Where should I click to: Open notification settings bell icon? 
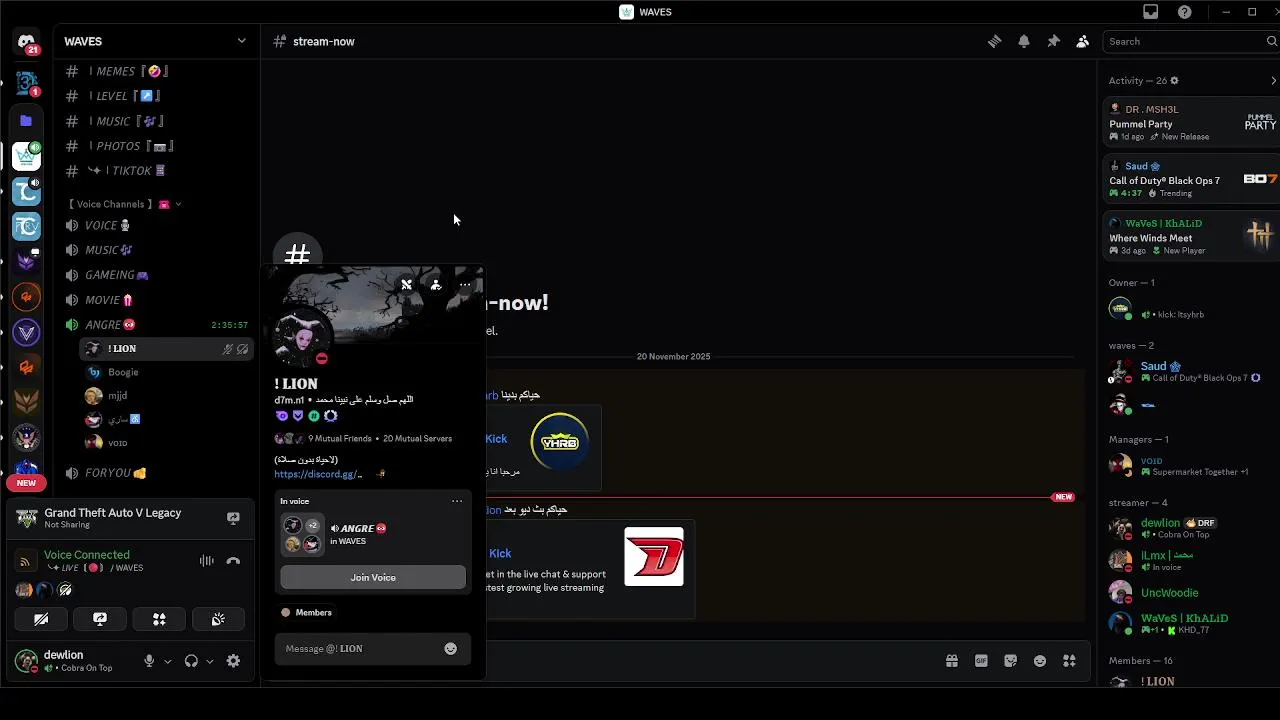click(1024, 41)
